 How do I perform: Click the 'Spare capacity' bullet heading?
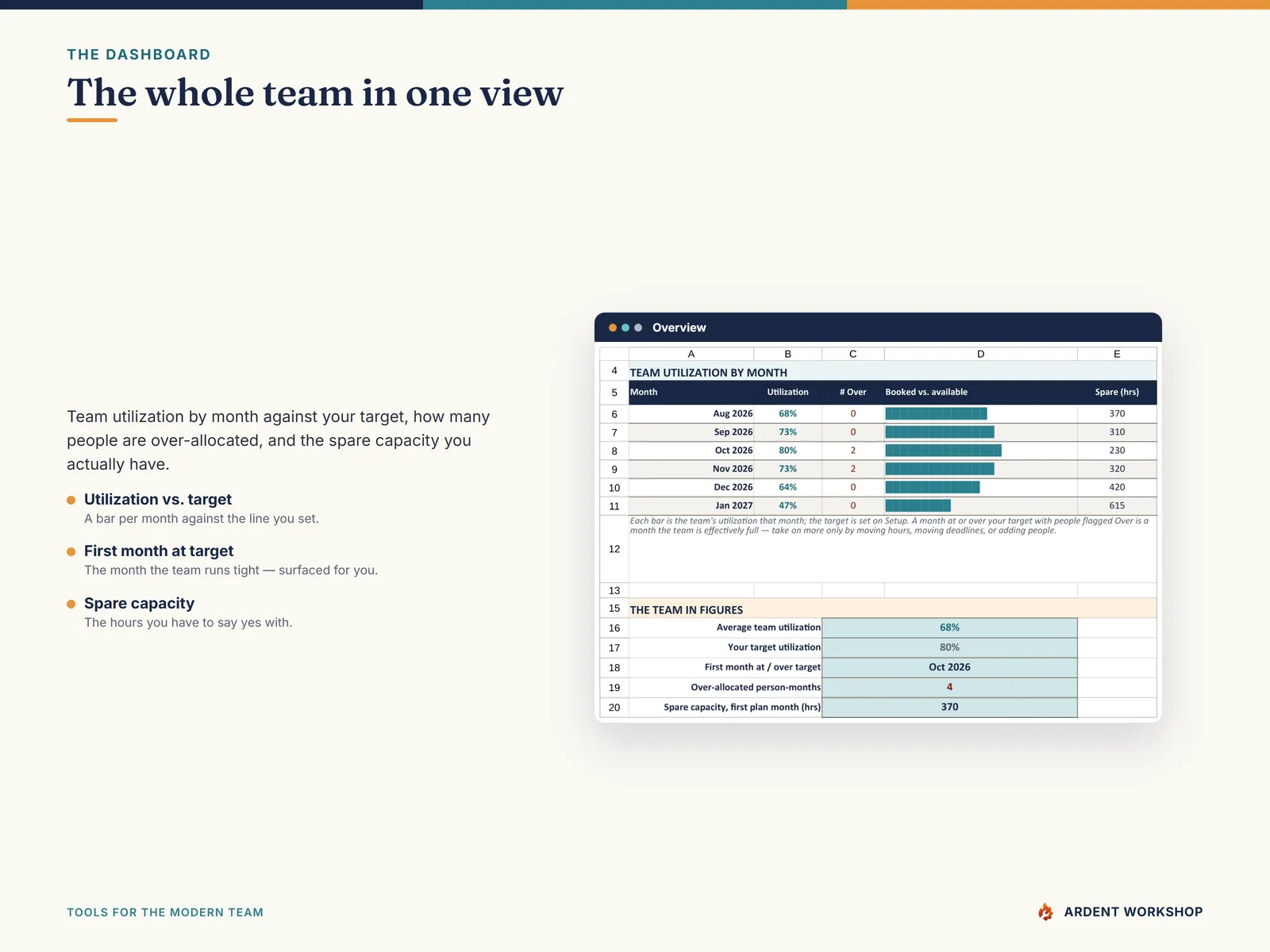pyautogui.click(x=139, y=603)
